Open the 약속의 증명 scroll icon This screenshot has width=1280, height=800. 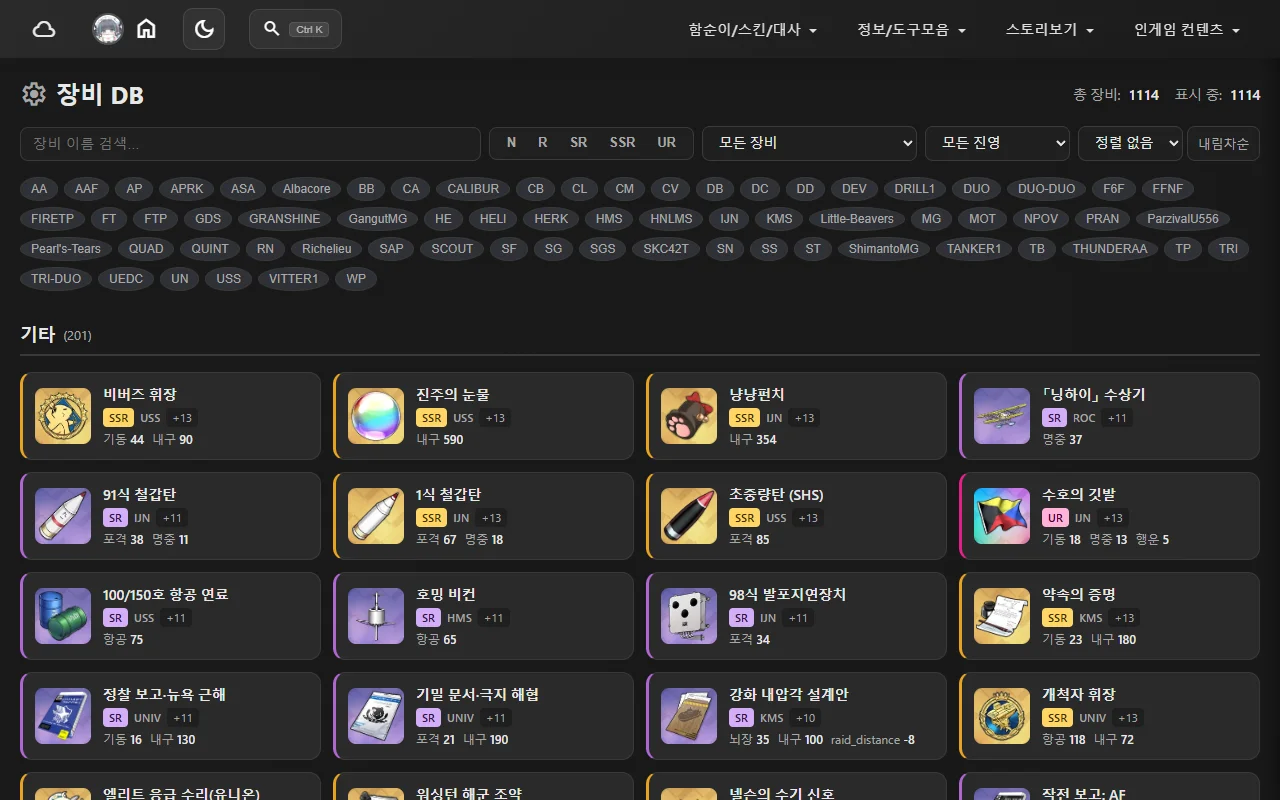[x=1002, y=616]
